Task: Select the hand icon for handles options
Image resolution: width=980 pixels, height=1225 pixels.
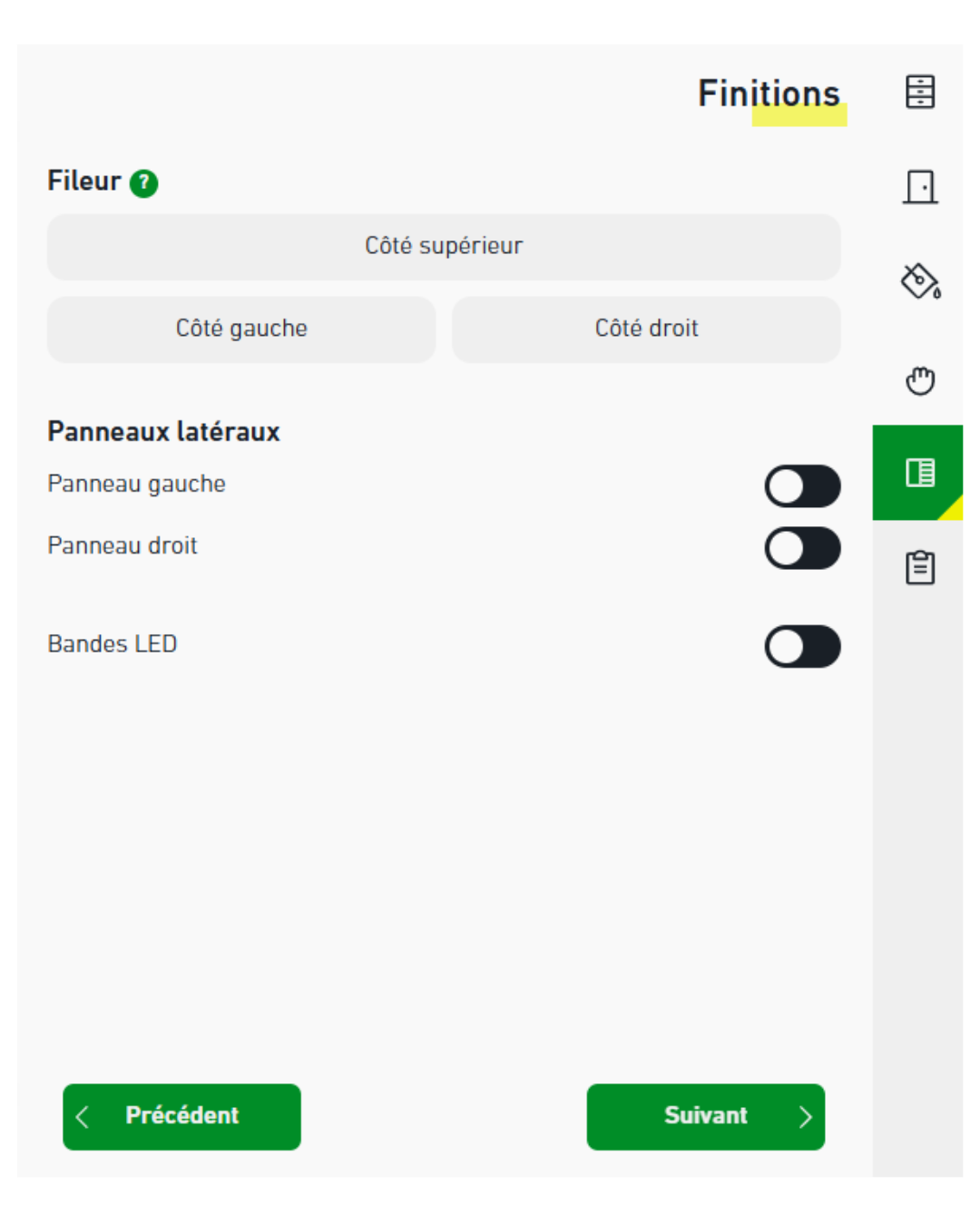Action: 920,381
